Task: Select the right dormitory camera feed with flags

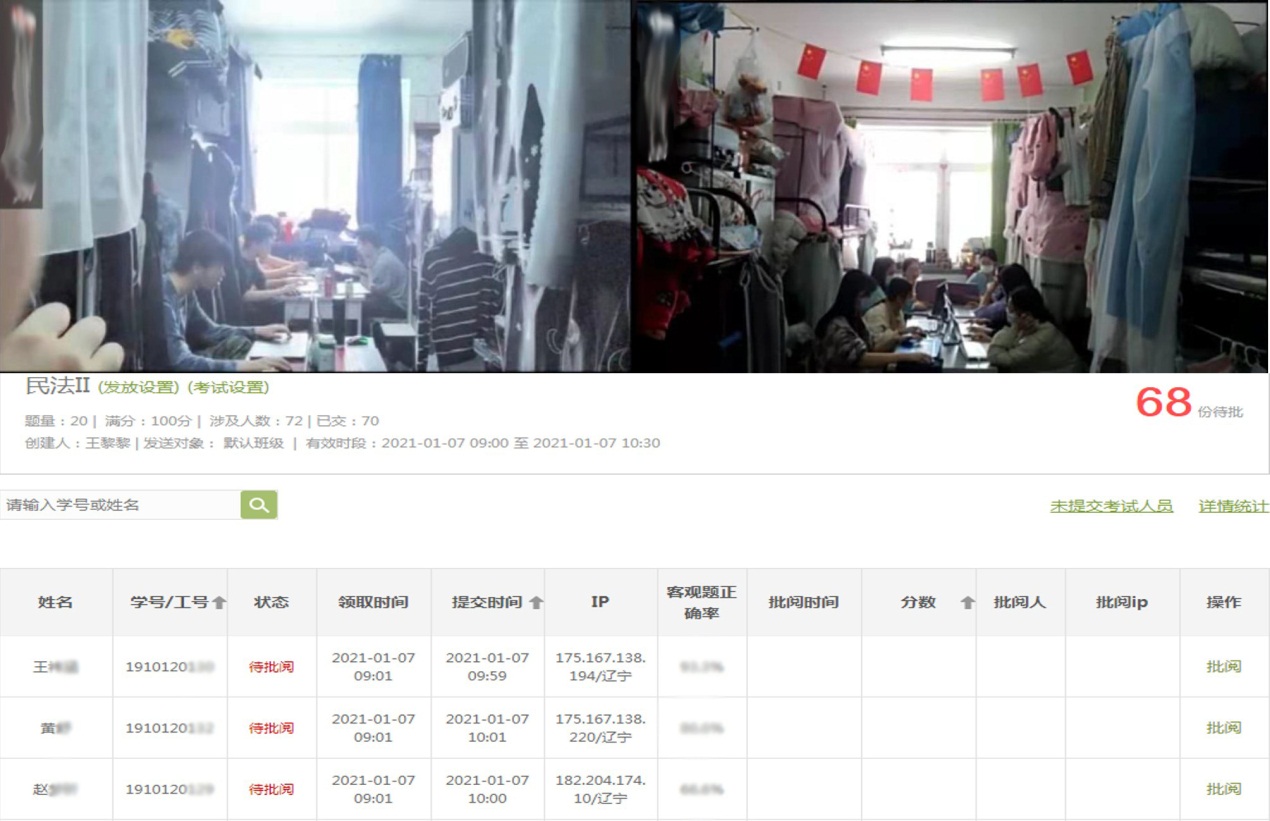Action: click(950, 186)
